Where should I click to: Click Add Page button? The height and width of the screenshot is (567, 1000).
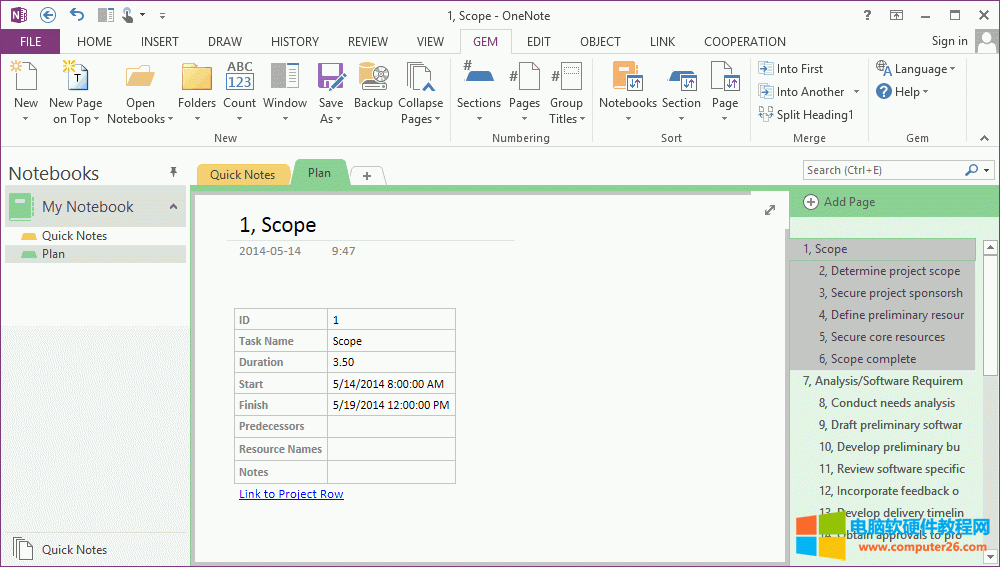(x=839, y=202)
